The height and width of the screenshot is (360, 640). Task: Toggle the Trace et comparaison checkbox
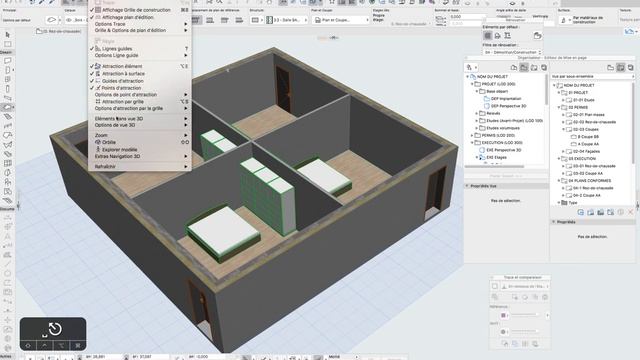[x=495, y=287]
